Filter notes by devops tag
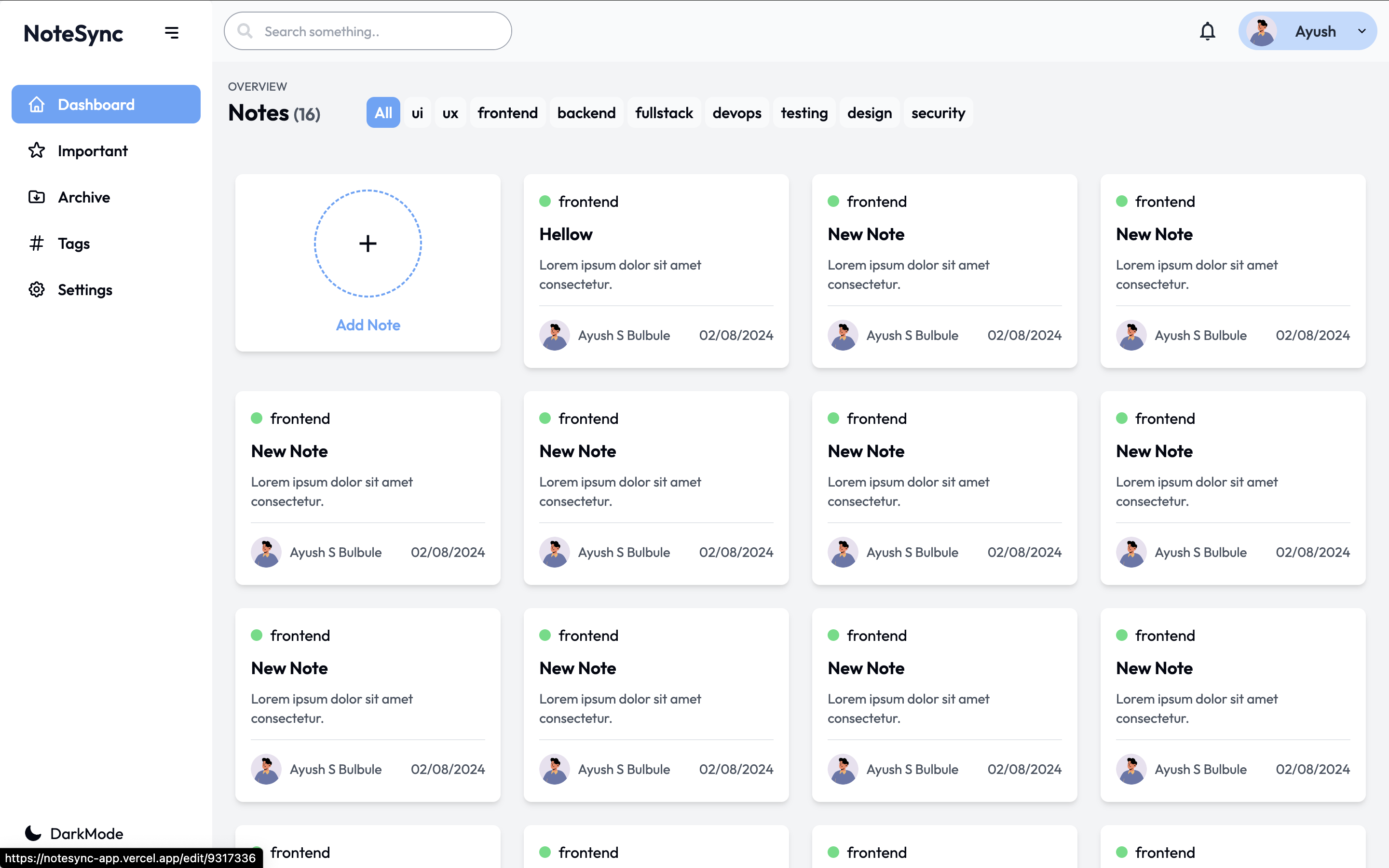 [737, 112]
